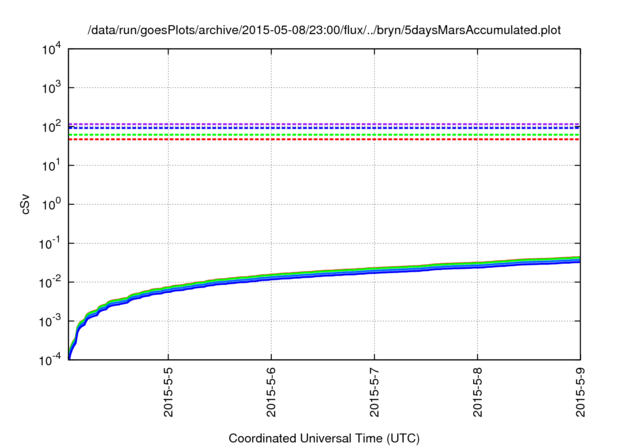This screenshot has width=640, height=448.
Task: Click the 2015-5-6 date label
Action: [x=271, y=392]
